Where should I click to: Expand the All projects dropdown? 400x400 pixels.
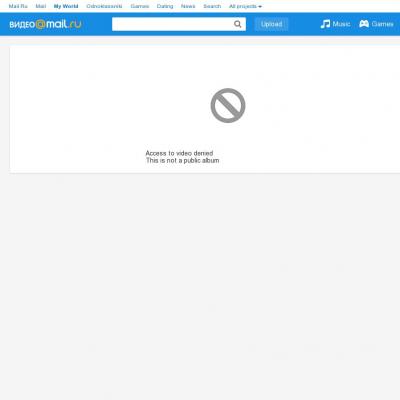[245, 6]
